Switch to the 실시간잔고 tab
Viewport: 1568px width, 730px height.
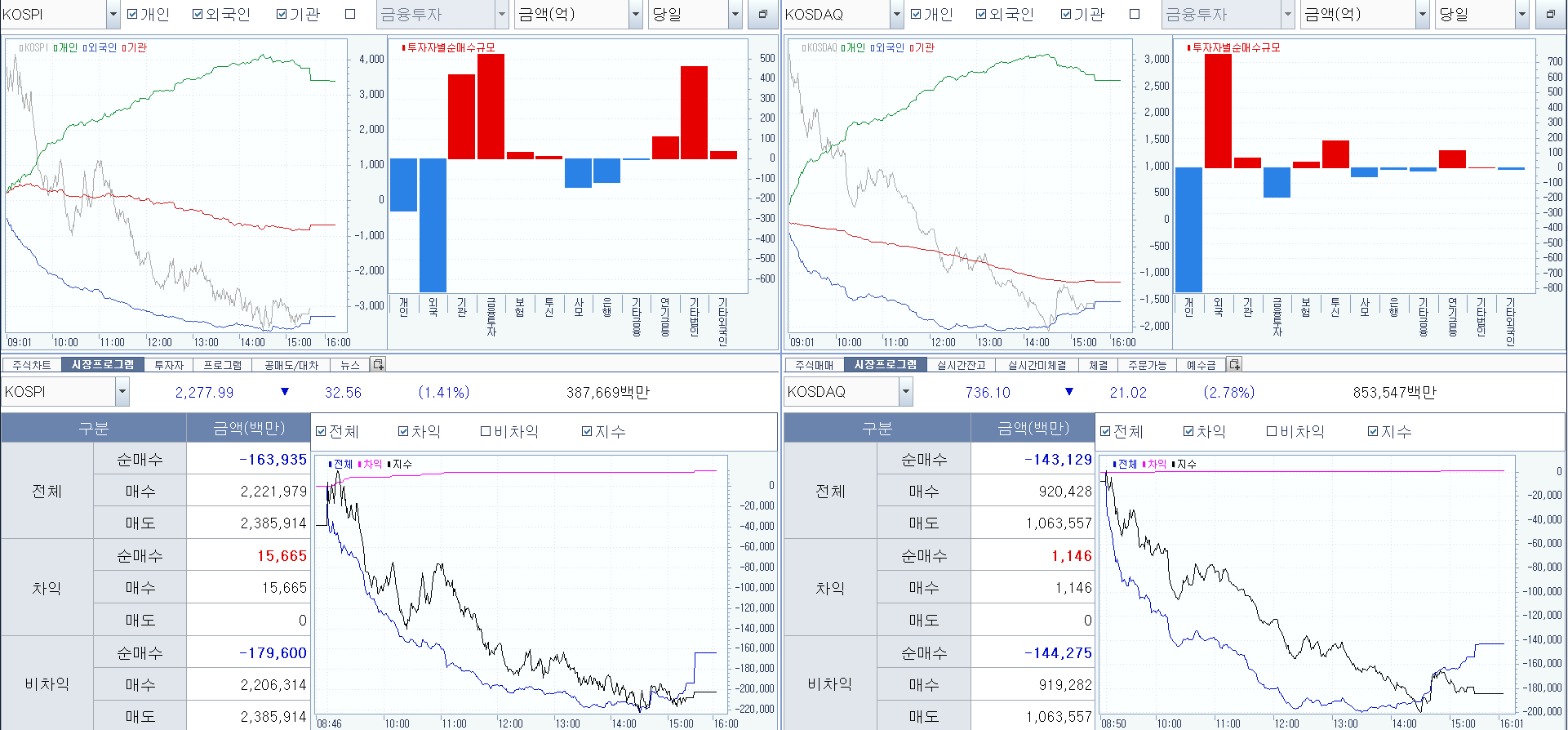pyautogui.click(x=962, y=365)
